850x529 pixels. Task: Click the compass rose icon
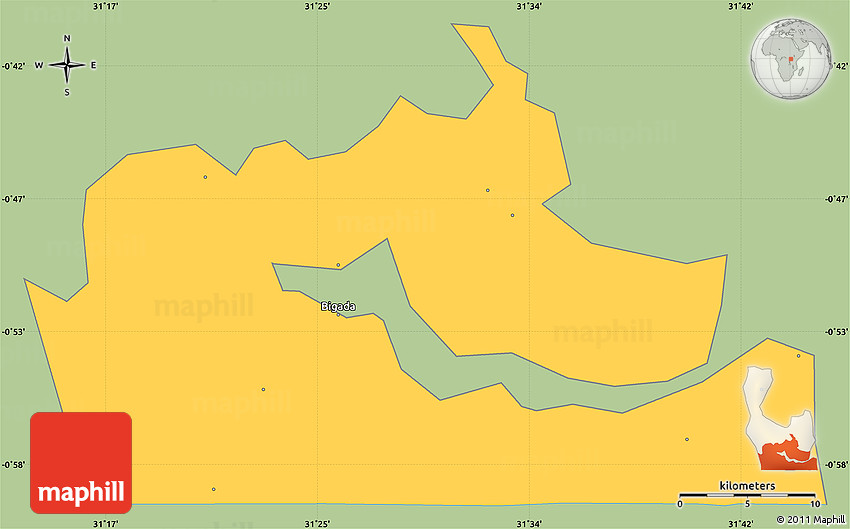pos(67,66)
